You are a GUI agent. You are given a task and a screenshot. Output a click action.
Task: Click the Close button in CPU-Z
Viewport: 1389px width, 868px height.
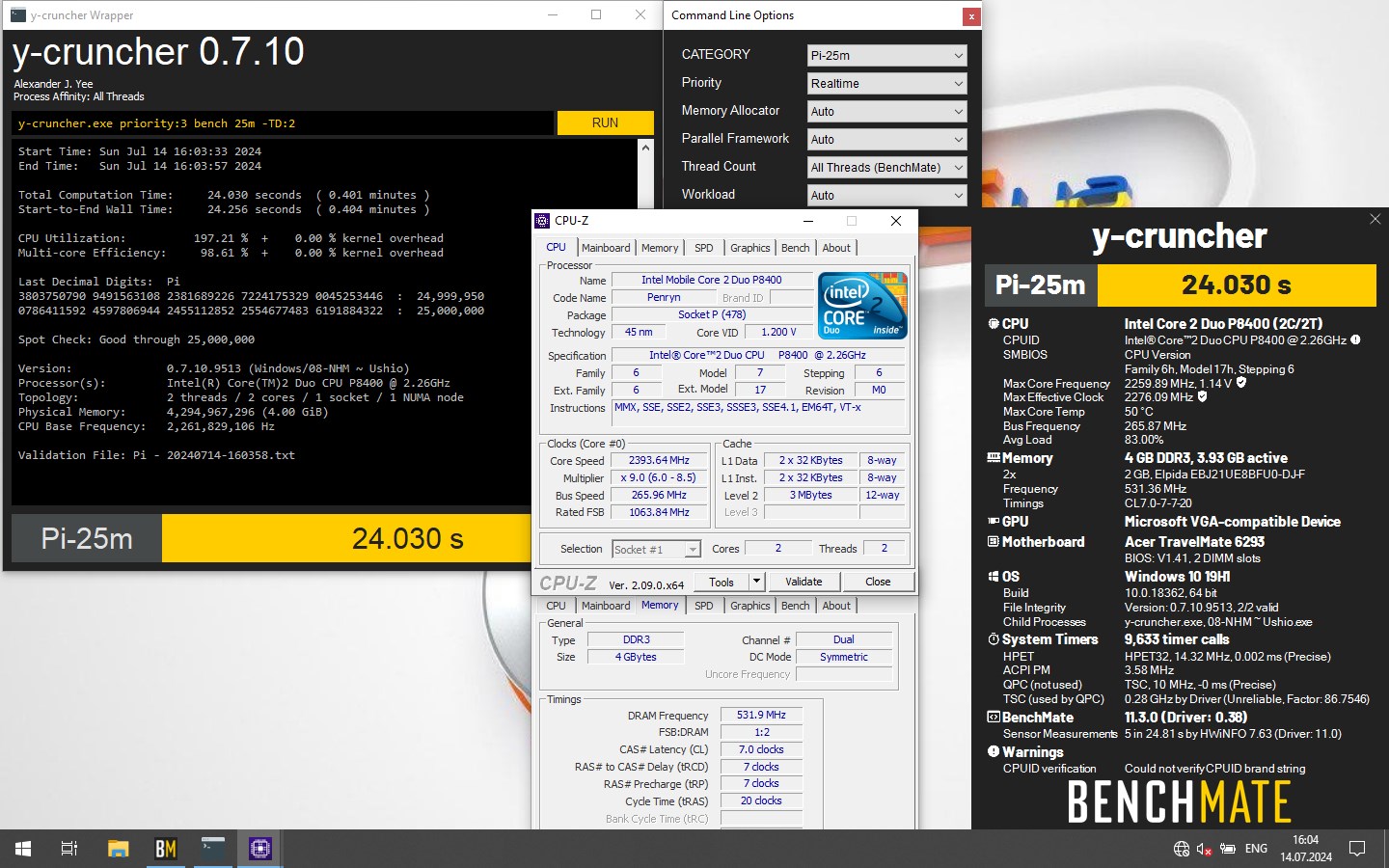coord(878,582)
